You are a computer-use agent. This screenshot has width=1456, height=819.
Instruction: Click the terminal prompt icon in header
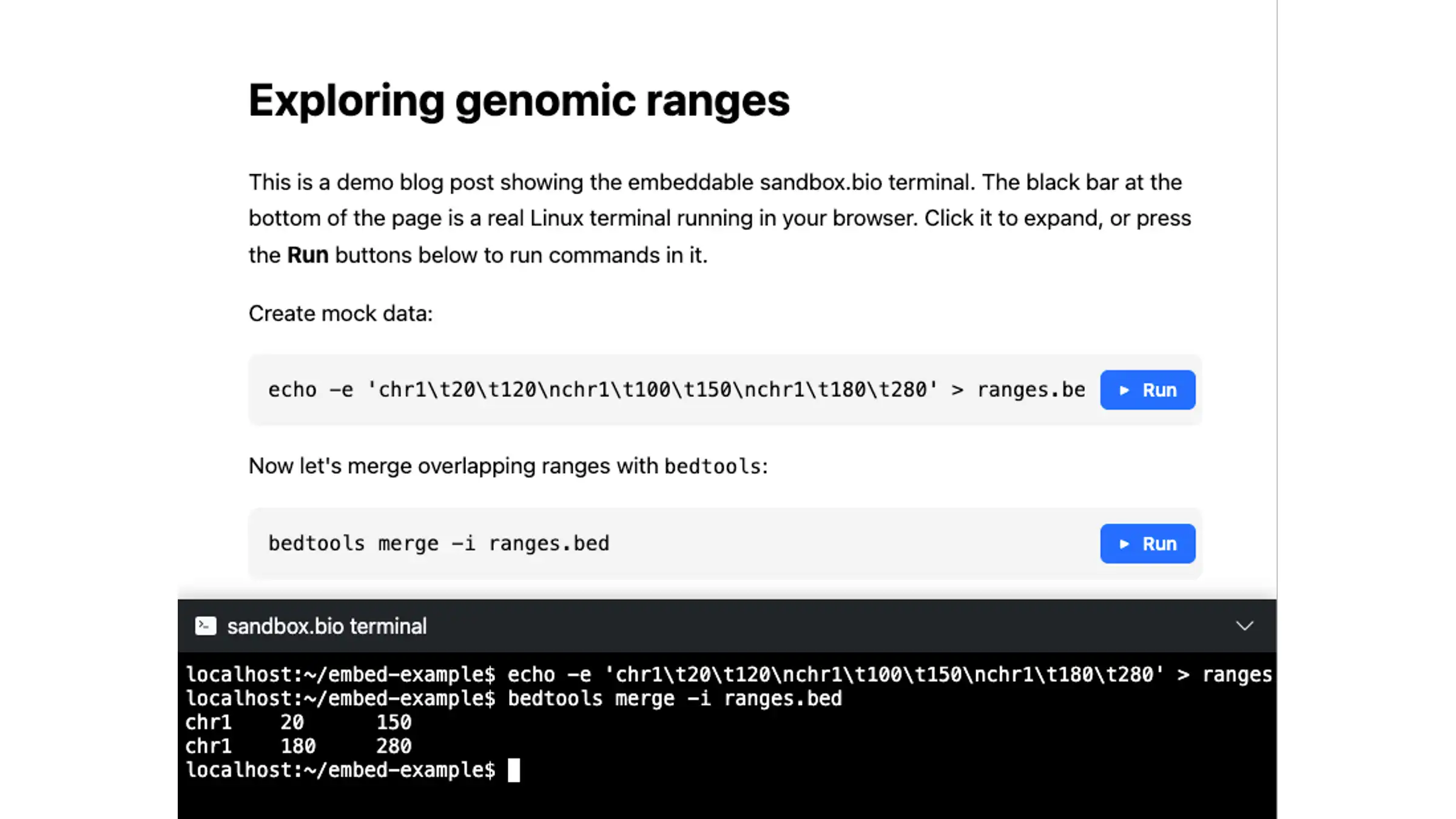[206, 626]
